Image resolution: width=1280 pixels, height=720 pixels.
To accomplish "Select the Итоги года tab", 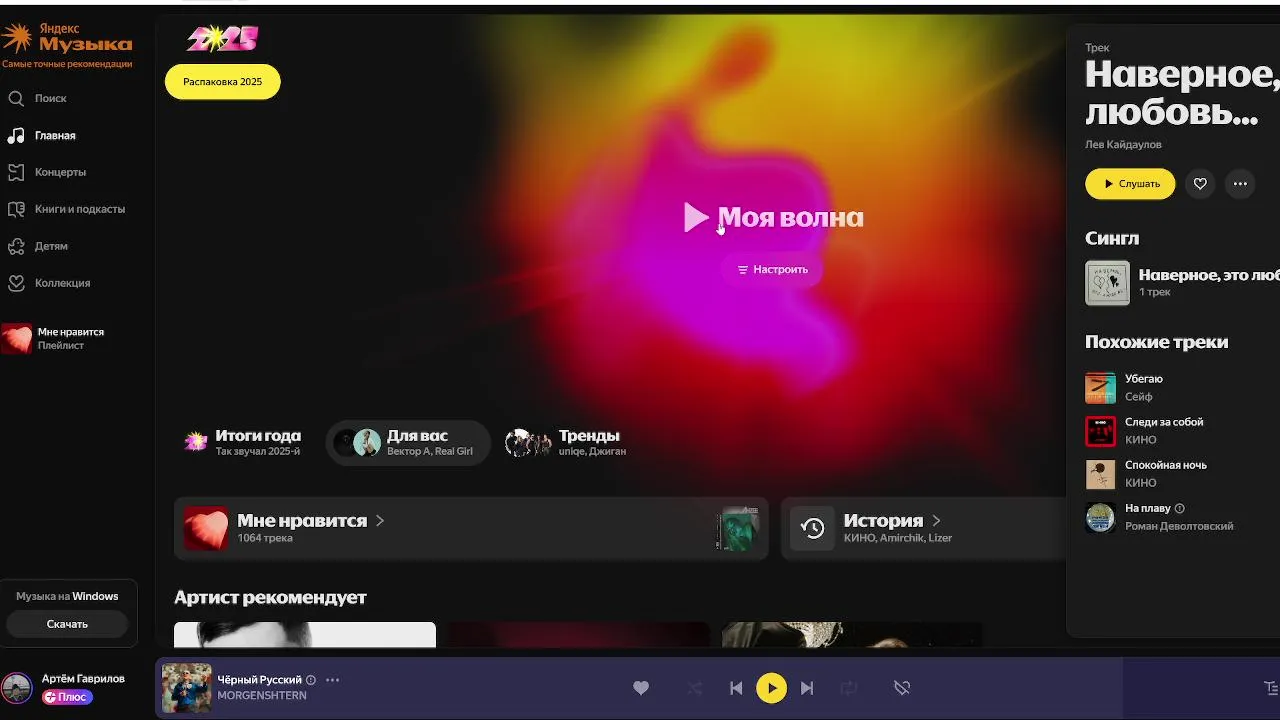I will tap(243, 442).
